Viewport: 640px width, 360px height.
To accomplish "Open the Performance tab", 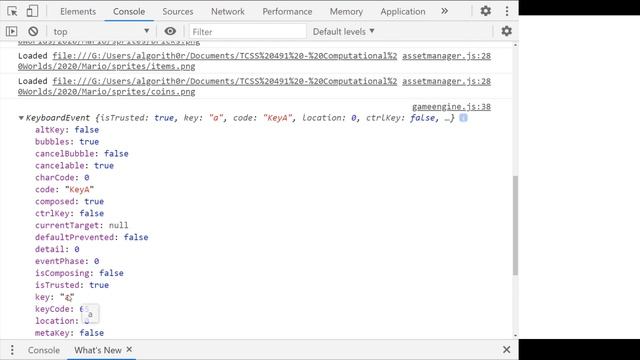I will (287, 11).
